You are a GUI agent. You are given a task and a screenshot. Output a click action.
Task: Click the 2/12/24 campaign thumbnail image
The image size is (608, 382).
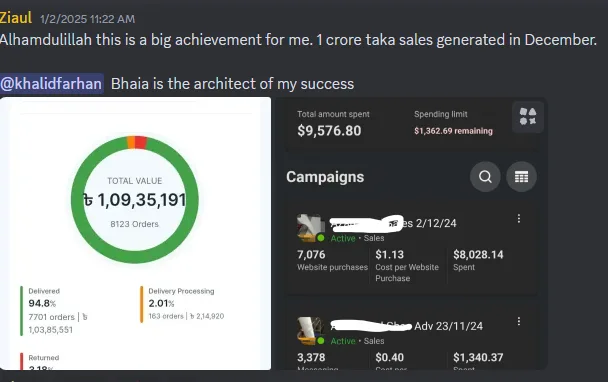click(311, 228)
